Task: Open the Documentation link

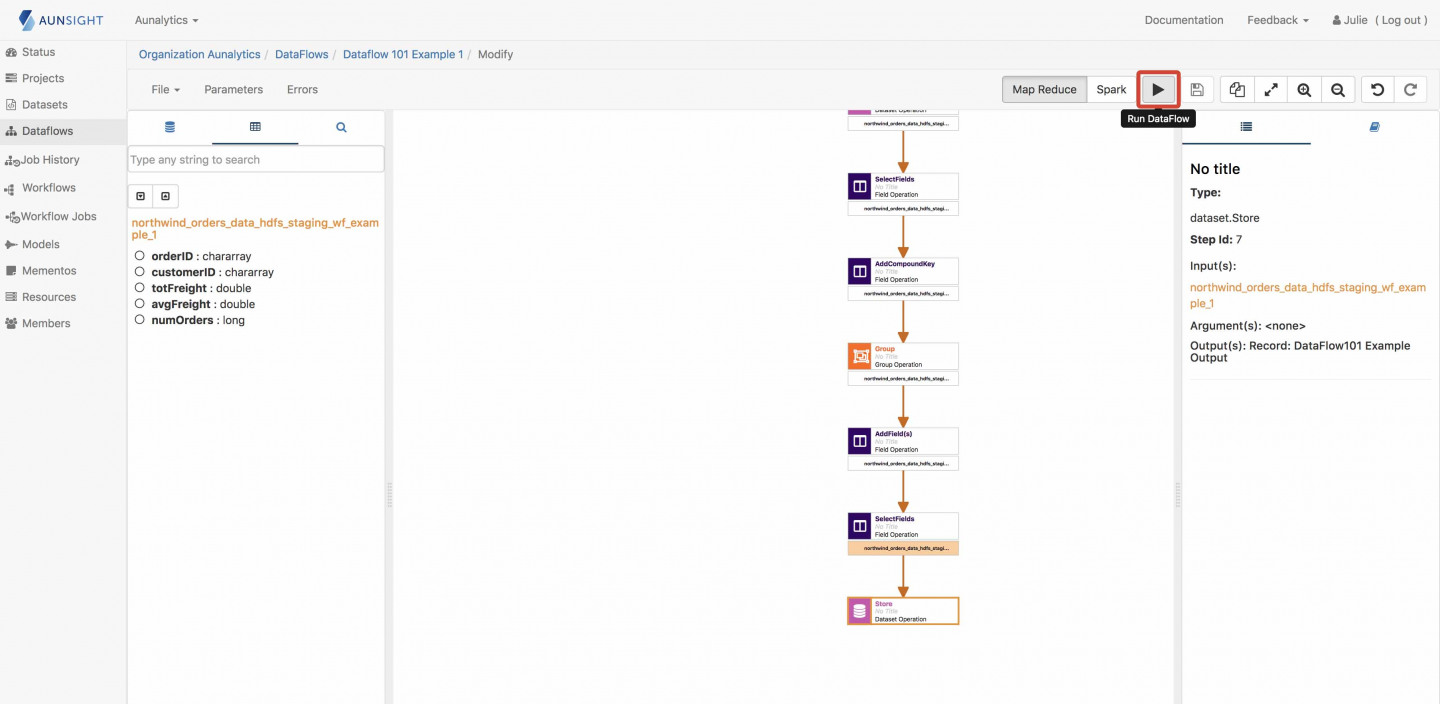Action: (x=1184, y=20)
